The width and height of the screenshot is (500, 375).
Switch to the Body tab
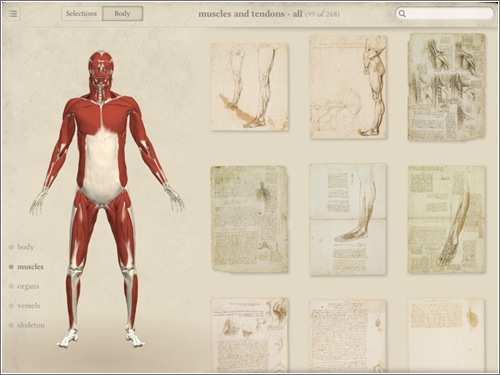coord(122,14)
